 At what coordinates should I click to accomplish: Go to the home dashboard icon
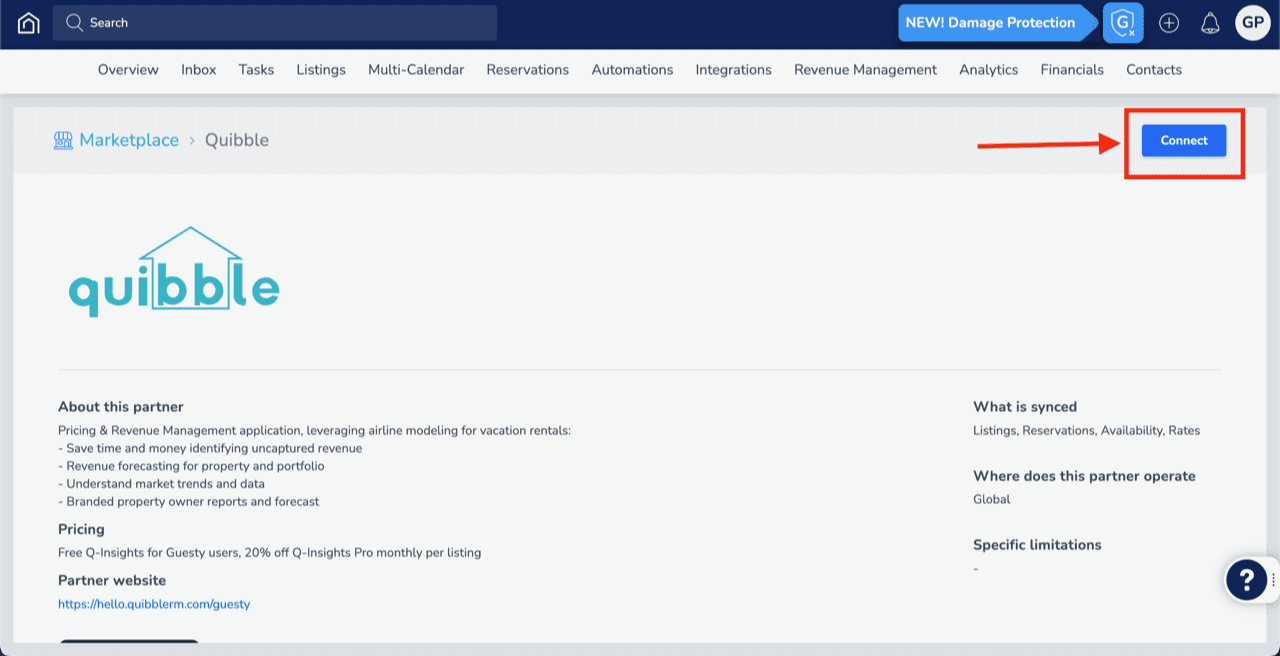pyautogui.click(x=29, y=22)
